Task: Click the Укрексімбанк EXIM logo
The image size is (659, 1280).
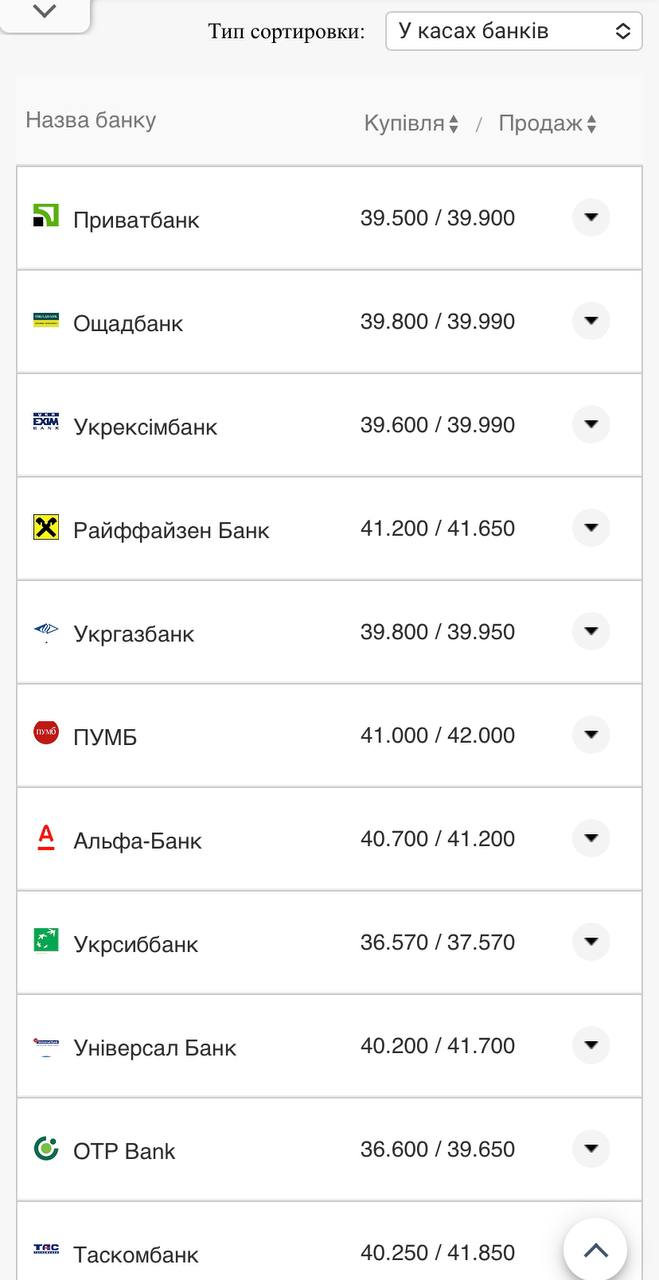Action: point(46,423)
